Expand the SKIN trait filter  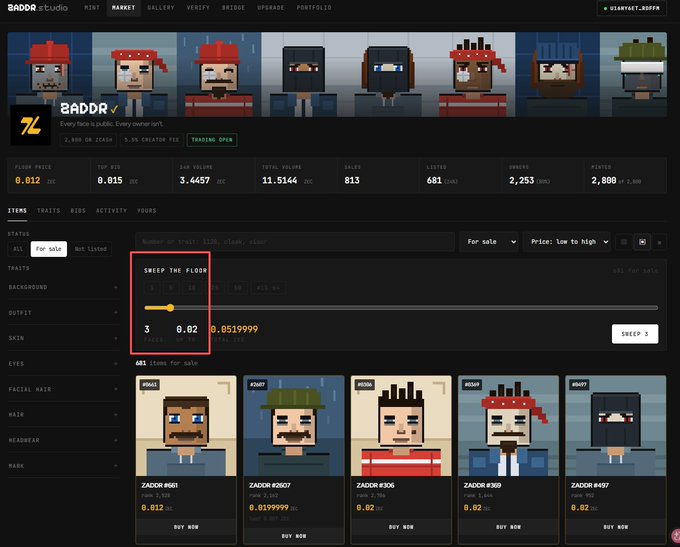pyautogui.click(x=63, y=338)
